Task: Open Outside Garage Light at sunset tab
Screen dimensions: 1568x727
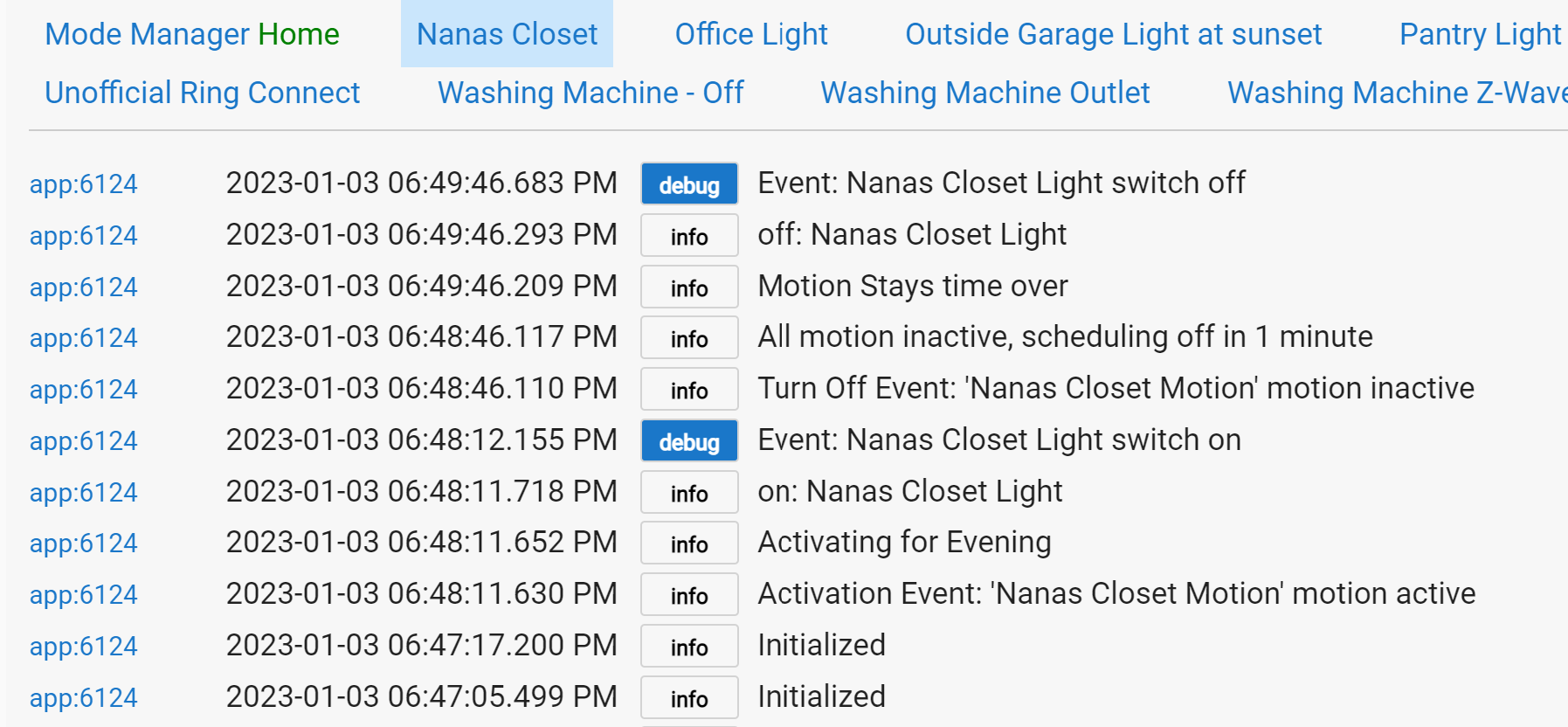Action: tap(1113, 34)
